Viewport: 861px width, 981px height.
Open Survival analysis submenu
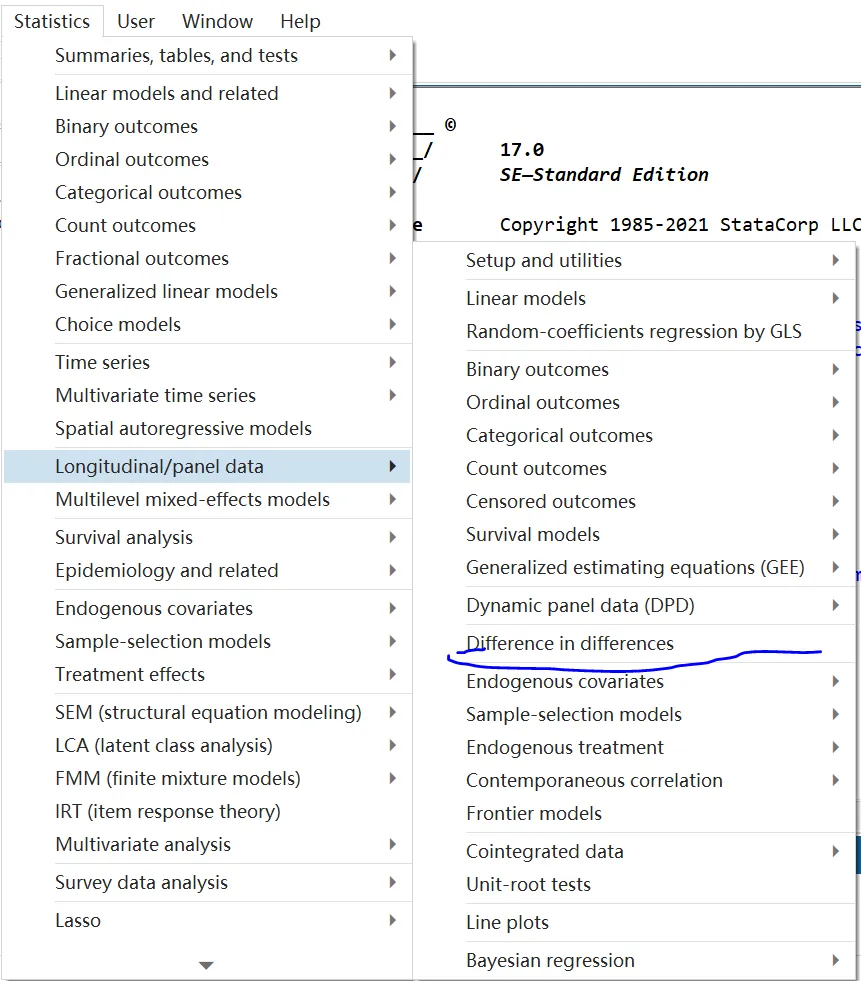point(207,537)
